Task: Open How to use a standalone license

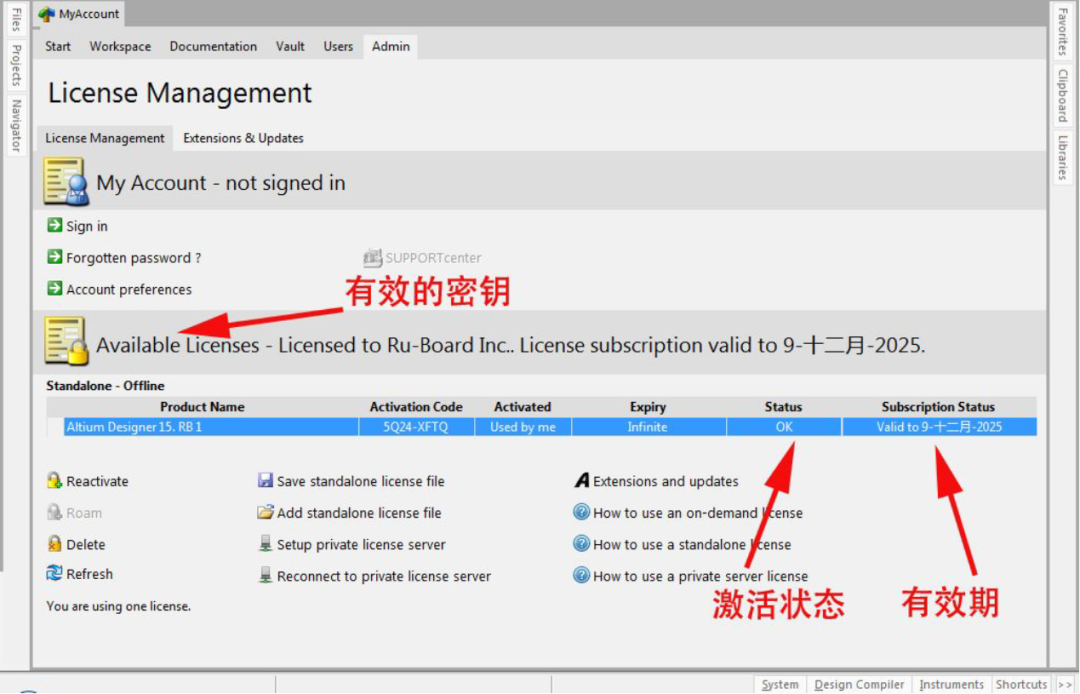Action: pos(692,545)
